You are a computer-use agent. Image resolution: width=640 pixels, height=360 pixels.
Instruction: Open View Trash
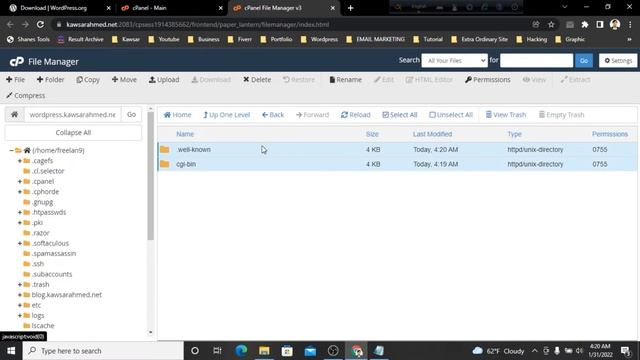click(506, 115)
